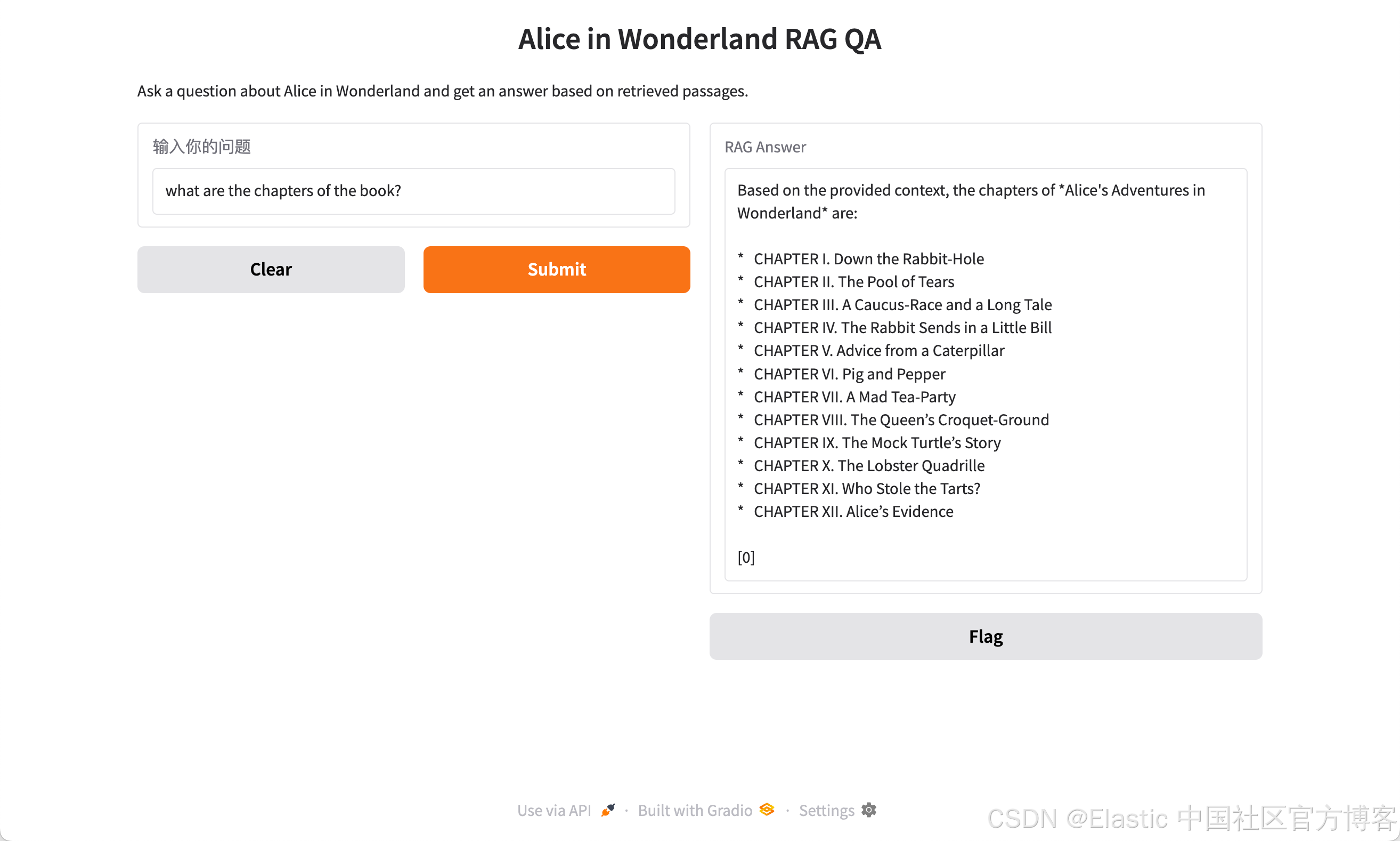This screenshot has width=1400, height=841.
Task: Open the Use via API link
Action: click(554, 811)
